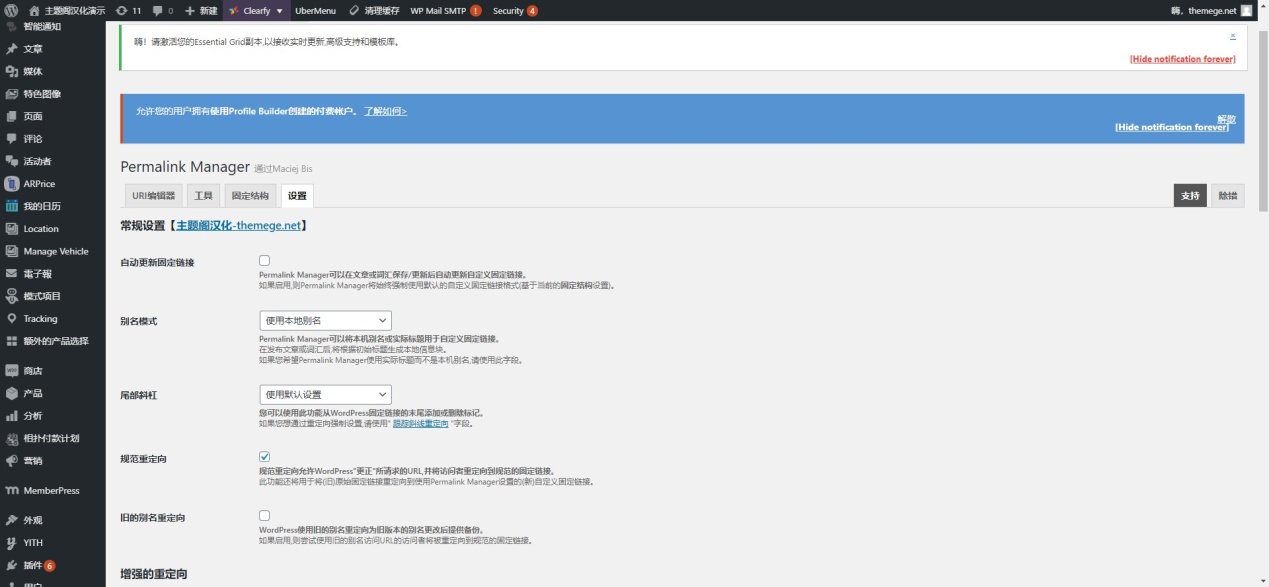The height and width of the screenshot is (587, 1269).
Task: Open the 尾部斜杠 dropdown
Action: coord(324,394)
